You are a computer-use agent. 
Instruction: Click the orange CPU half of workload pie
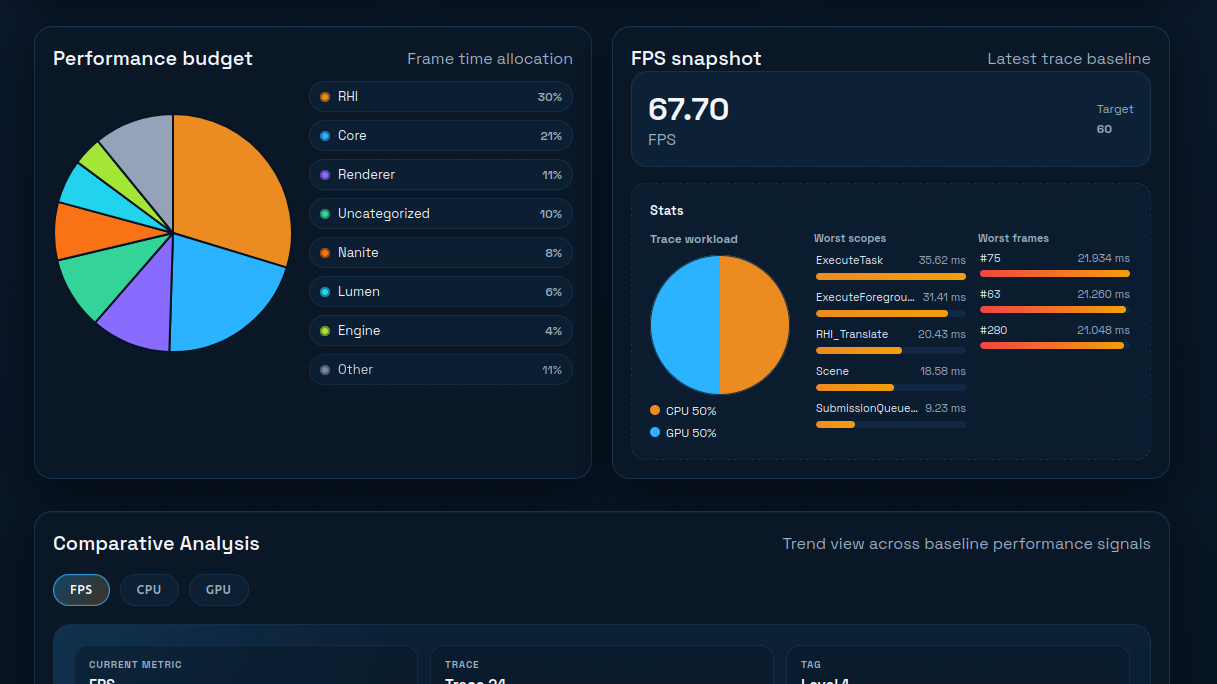(x=754, y=325)
